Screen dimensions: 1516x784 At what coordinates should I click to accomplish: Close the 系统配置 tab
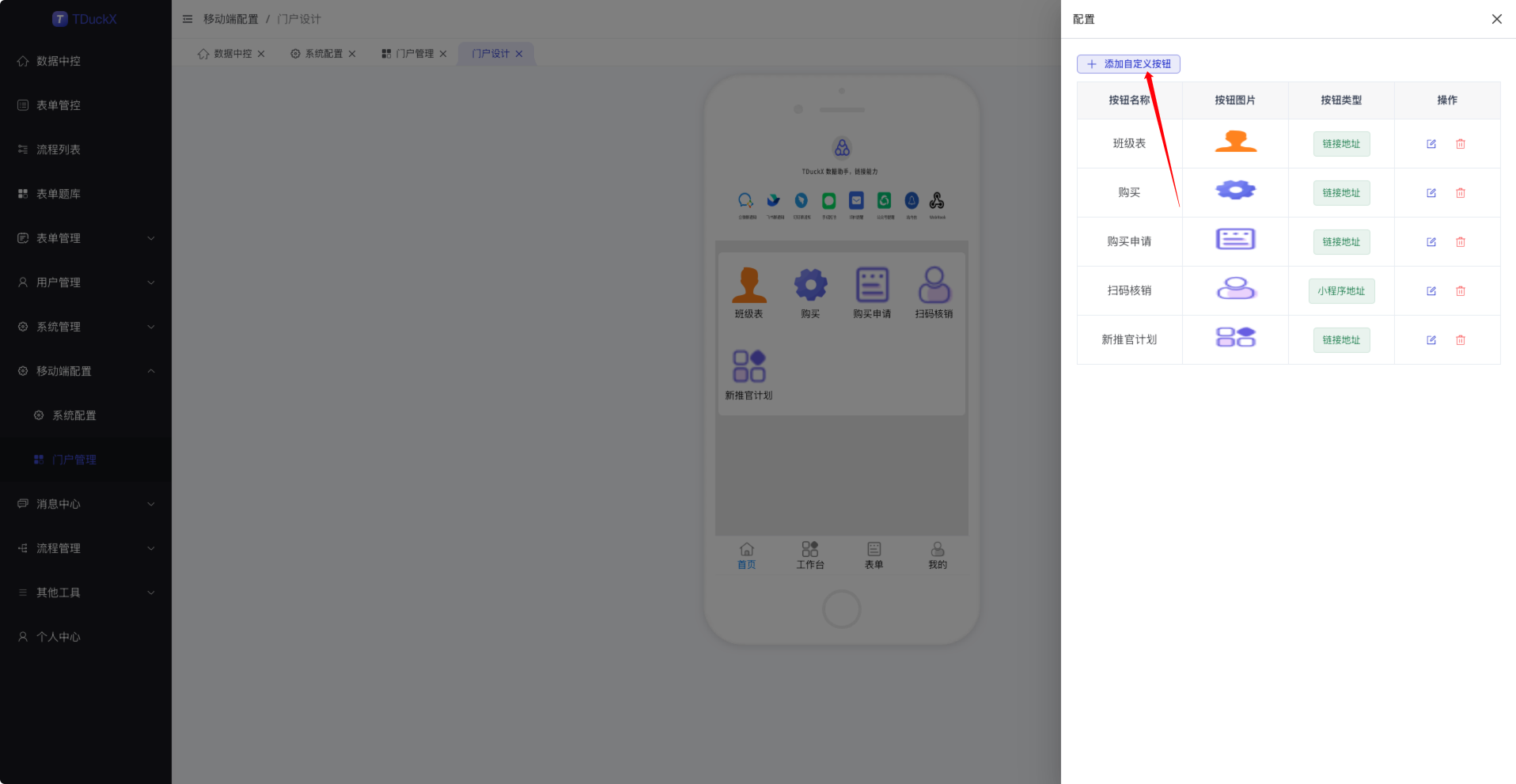coord(352,54)
